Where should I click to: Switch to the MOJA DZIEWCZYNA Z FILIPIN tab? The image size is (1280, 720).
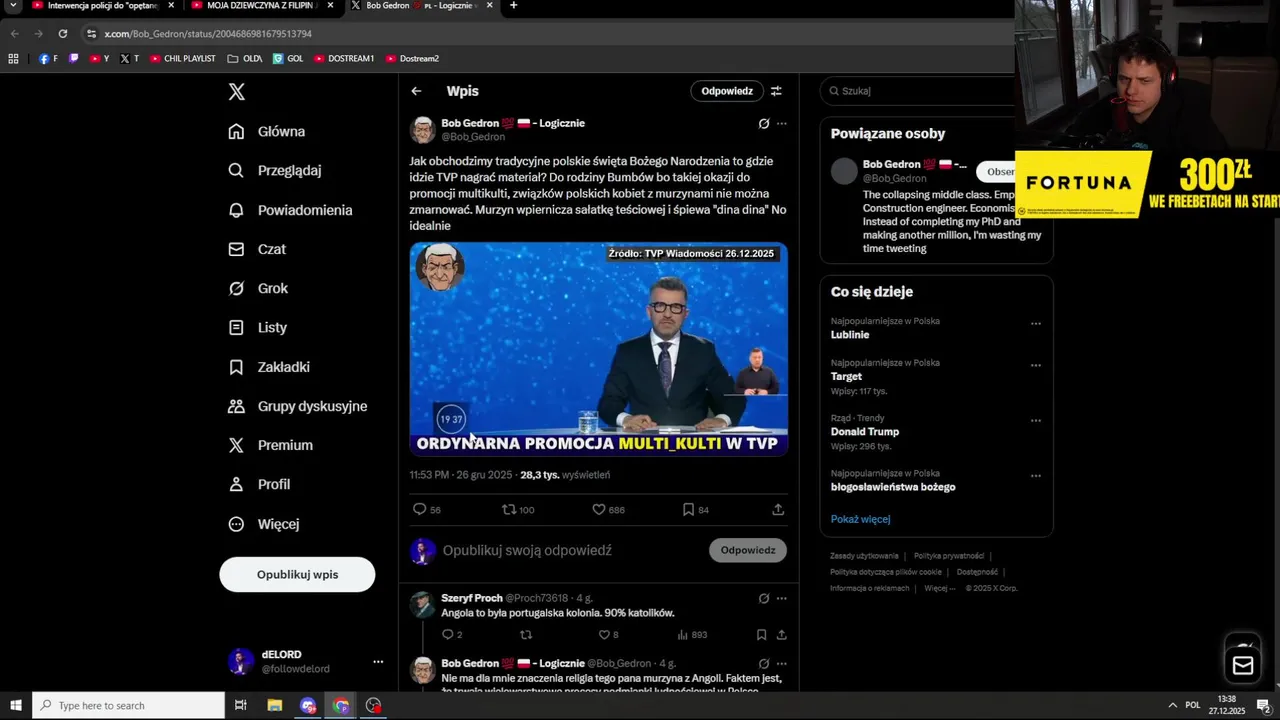[262, 6]
